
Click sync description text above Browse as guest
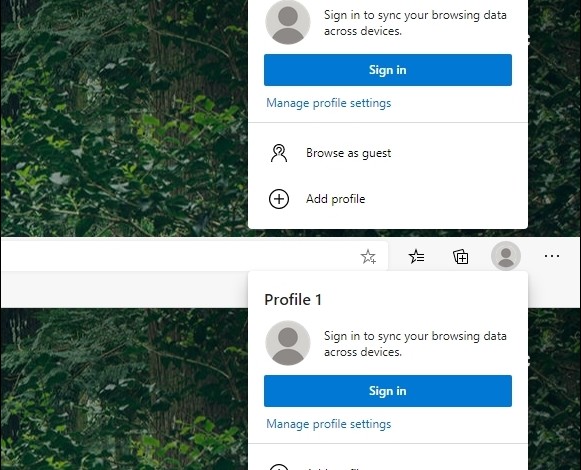coord(415,23)
